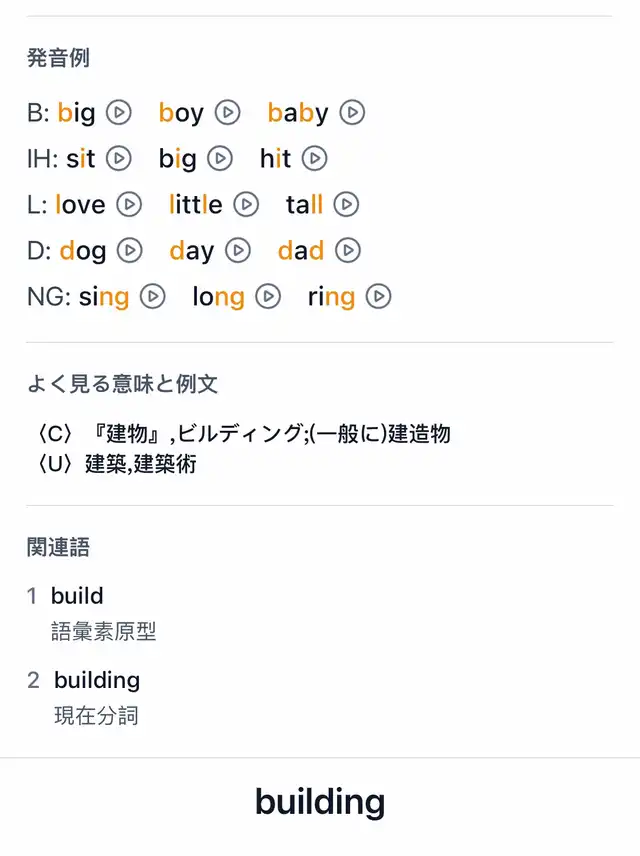Screen dimensions: 640x856
Task: Play audio for the word 'long'
Action: (x=268, y=296)
